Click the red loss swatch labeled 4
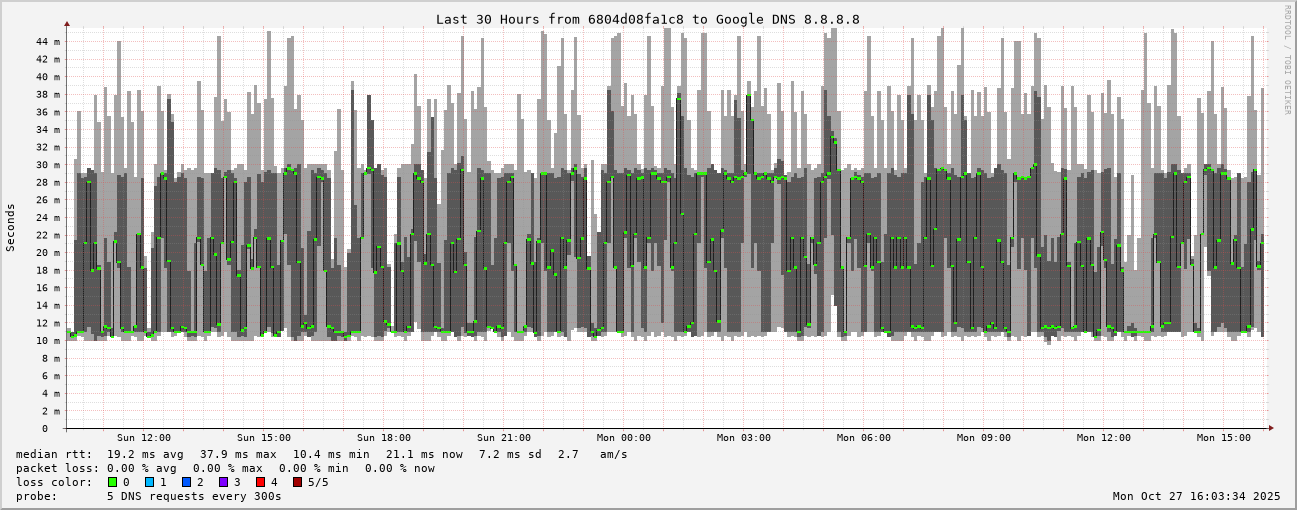Screen dimensions: 1297x510 click(x=260, y=482)
